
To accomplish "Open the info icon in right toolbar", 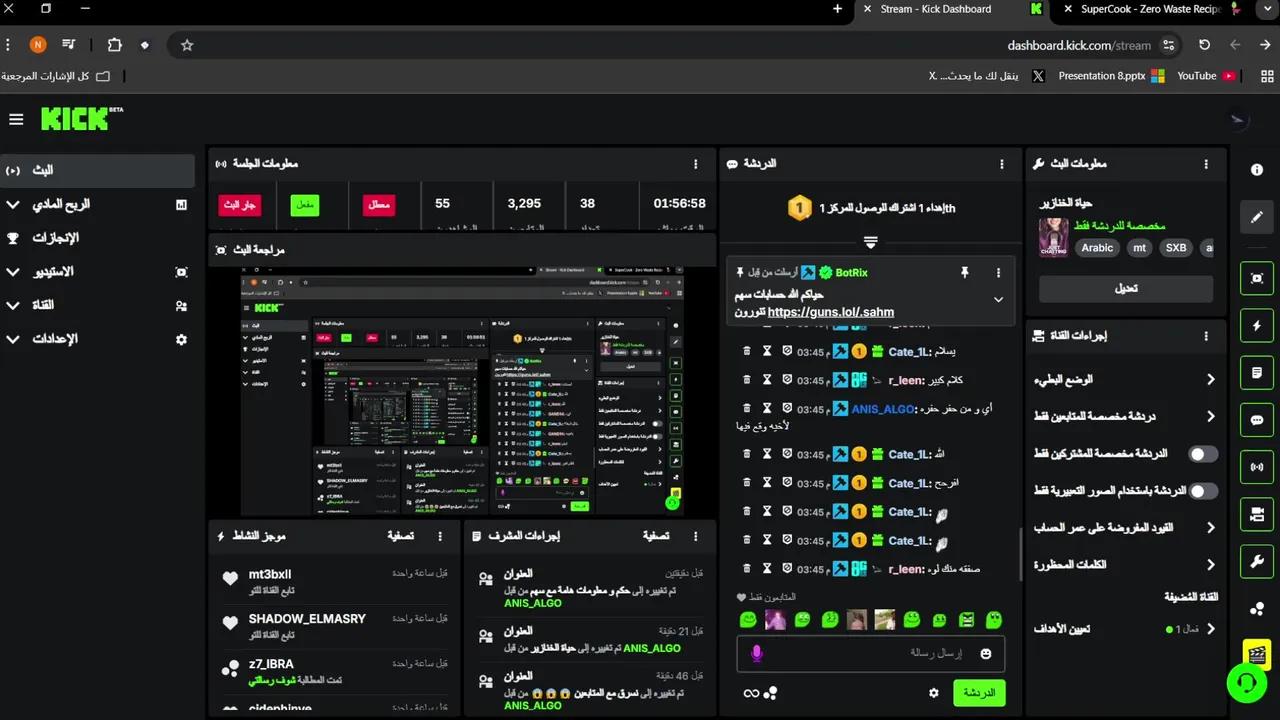I will pos(1257,170).
